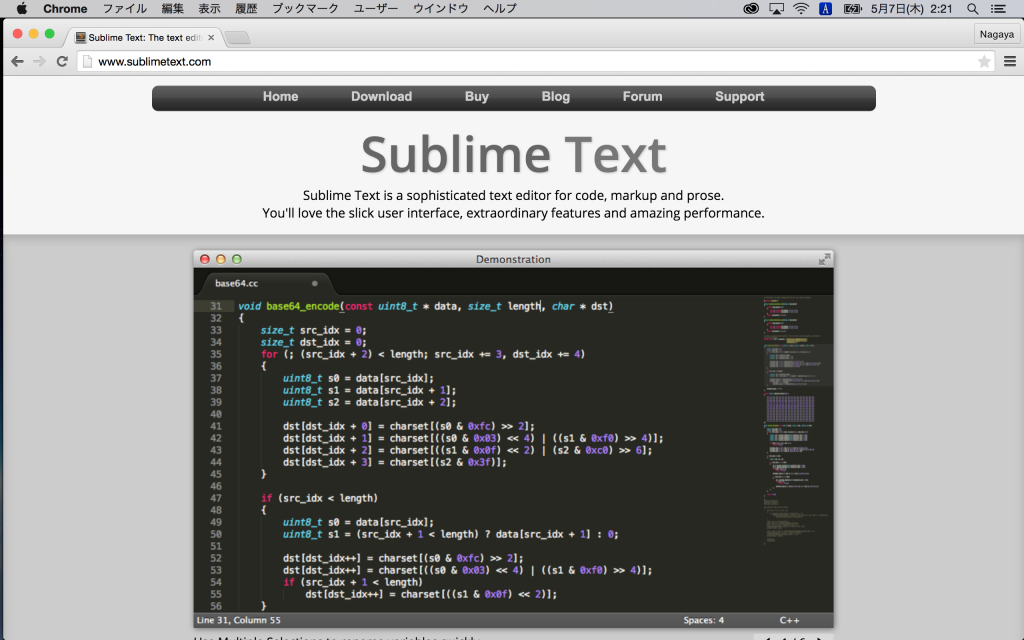Open the ウインドウ menu

point(440,8)
